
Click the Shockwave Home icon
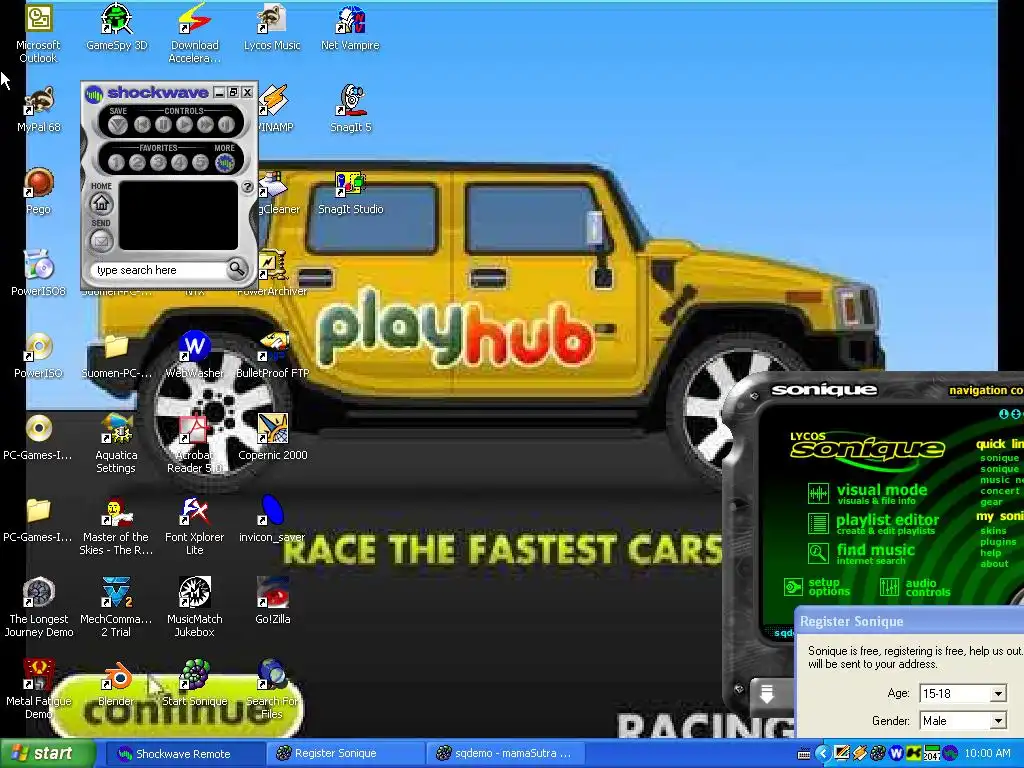[x=101, y=204]
